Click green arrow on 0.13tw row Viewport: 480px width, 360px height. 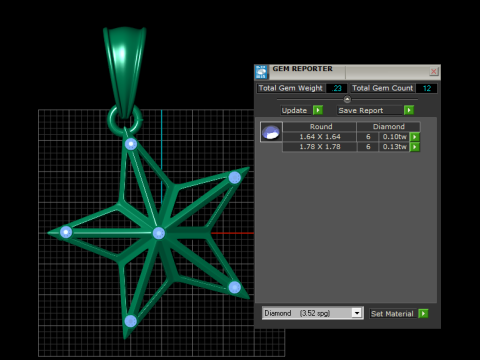tap(415, 147)
